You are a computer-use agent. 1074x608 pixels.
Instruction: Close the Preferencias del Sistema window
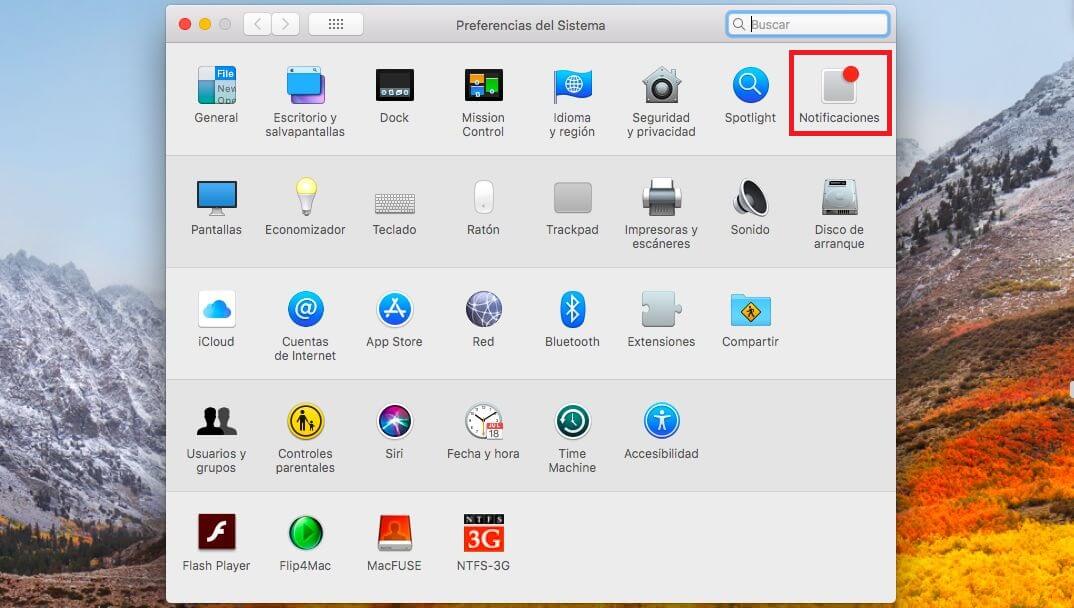pos(185,25)
